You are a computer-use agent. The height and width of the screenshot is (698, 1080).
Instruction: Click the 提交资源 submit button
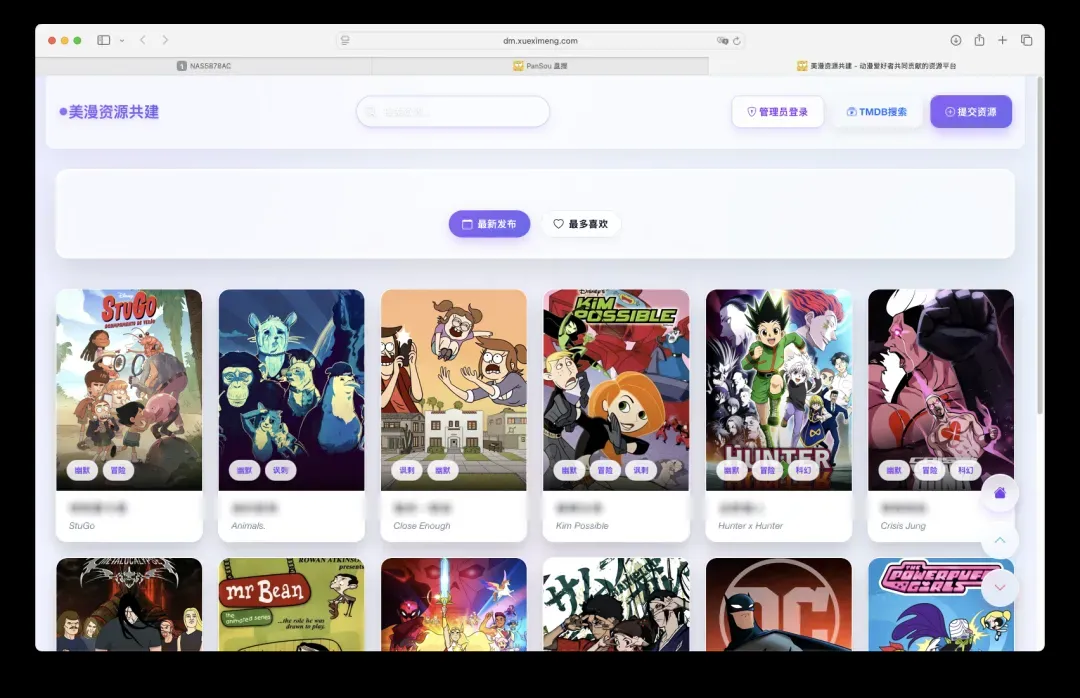coord(970,112)
